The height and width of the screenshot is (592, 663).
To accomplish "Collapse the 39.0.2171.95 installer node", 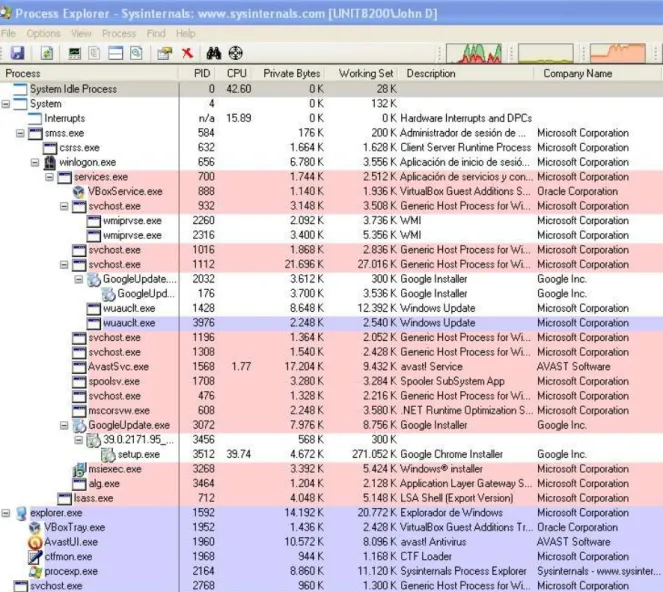I will (x=79, y=440).
